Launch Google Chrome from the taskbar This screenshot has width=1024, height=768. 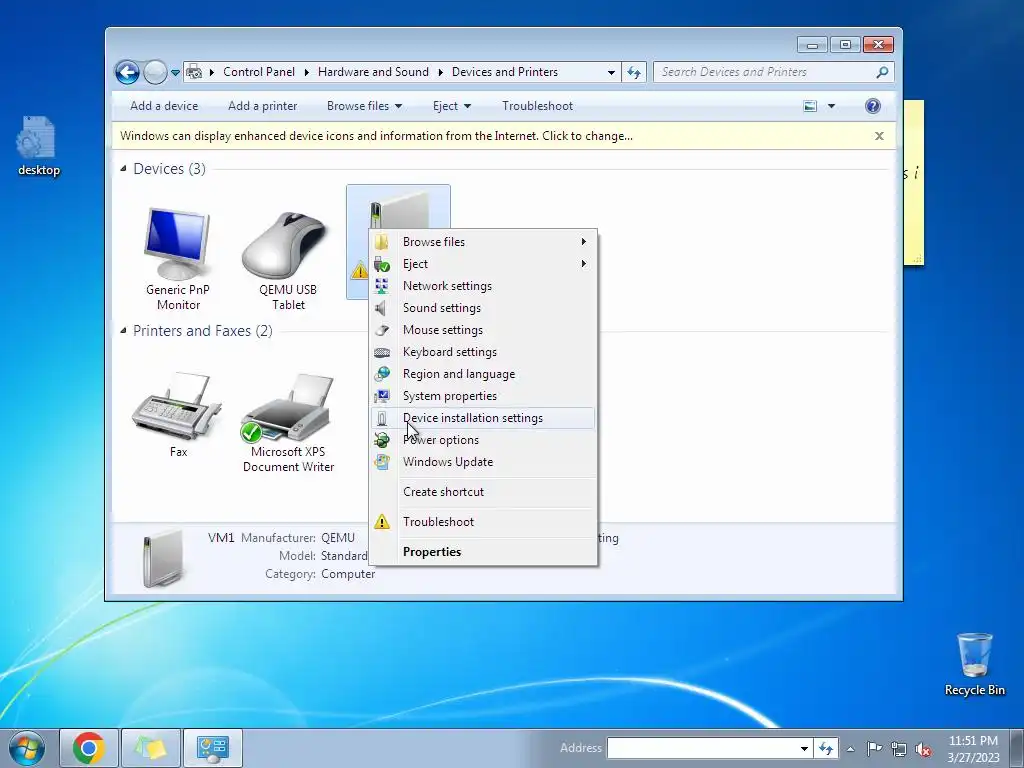point(89,748)
